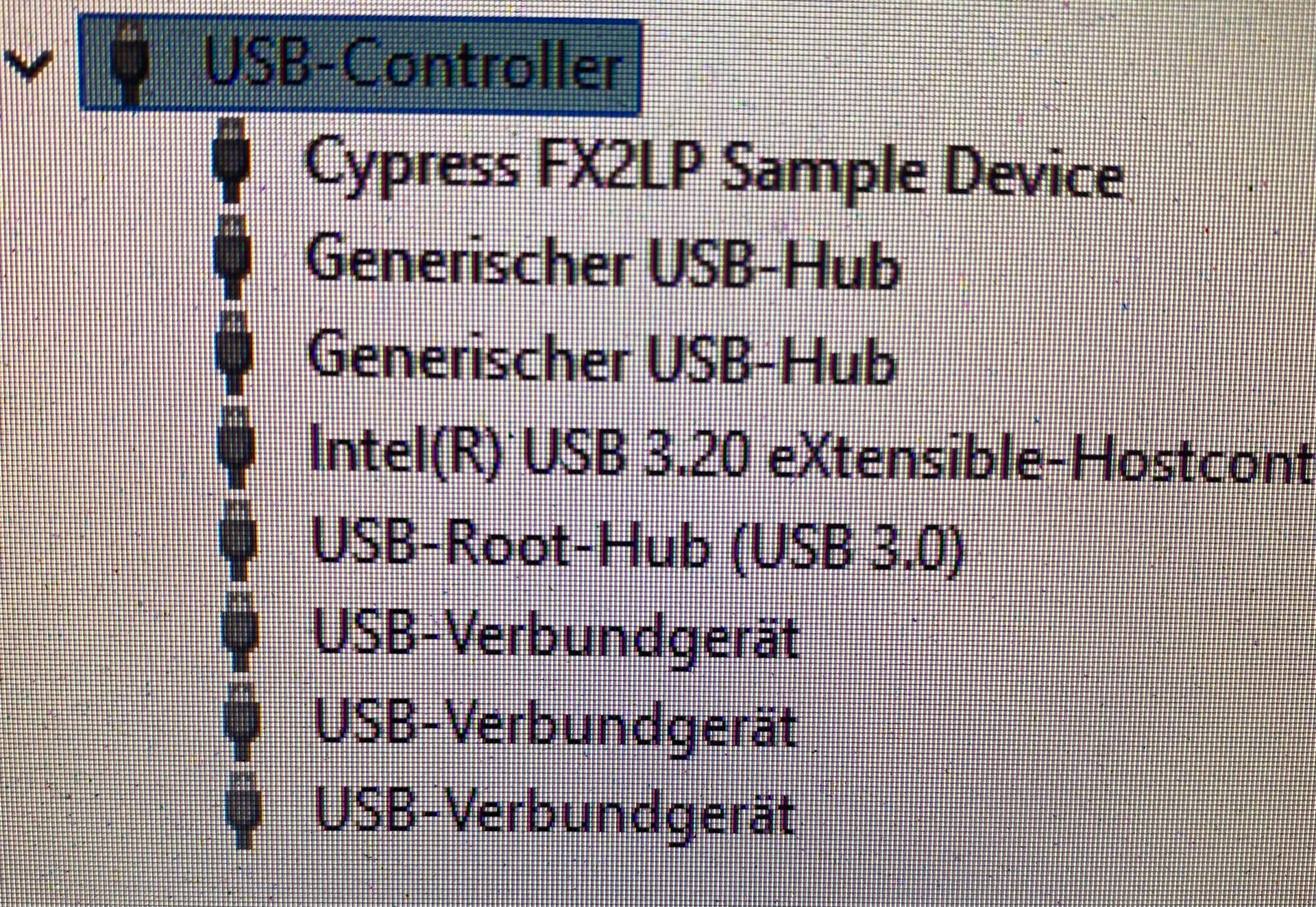Click the third USB-Verbundgerät icon
Image resolution: width=1316 pixels, height=907 pixels.
point(243,810)
